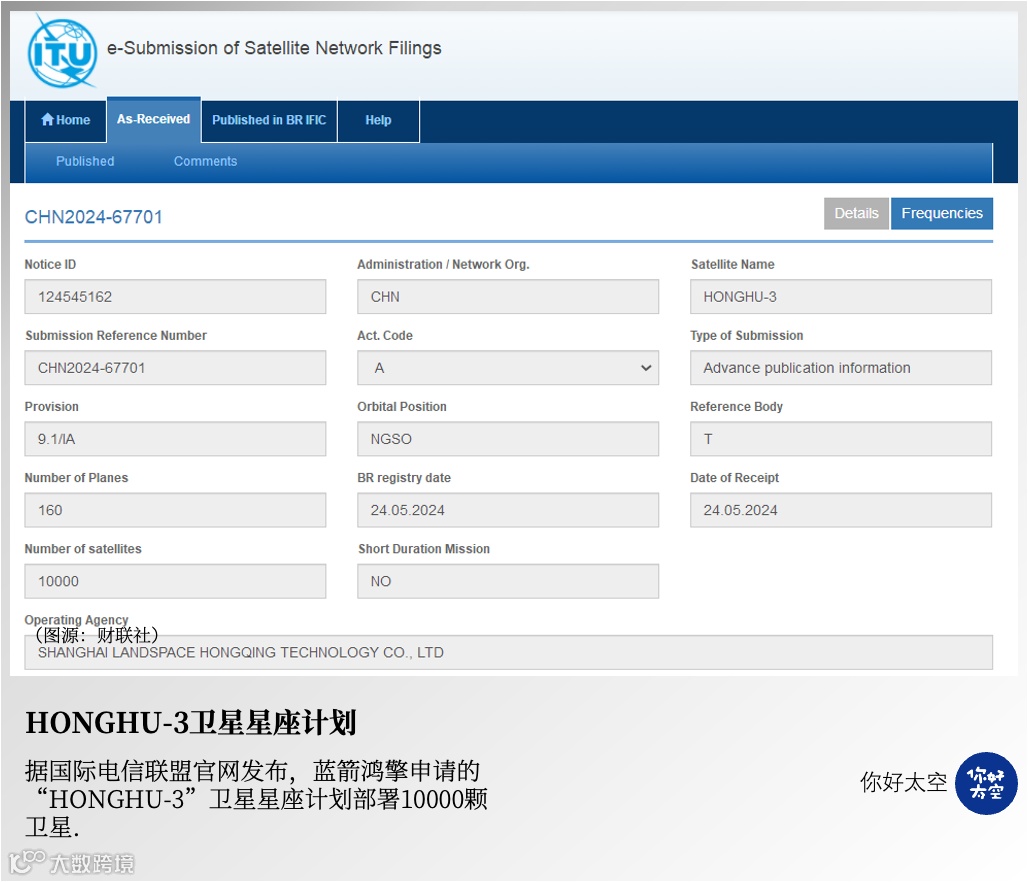Viewport: 1028px width, 882px height.
Task: Click the Number of Planes field 160
Action: [x=175, y=510]
